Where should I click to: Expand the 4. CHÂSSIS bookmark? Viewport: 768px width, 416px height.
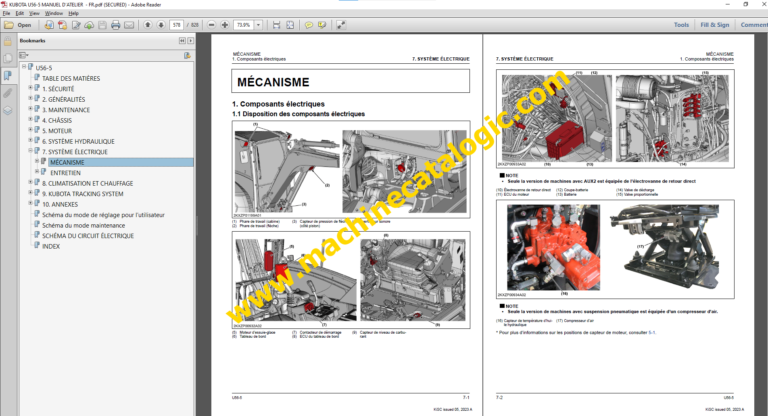pyautogui.click(x=30, y=119)
